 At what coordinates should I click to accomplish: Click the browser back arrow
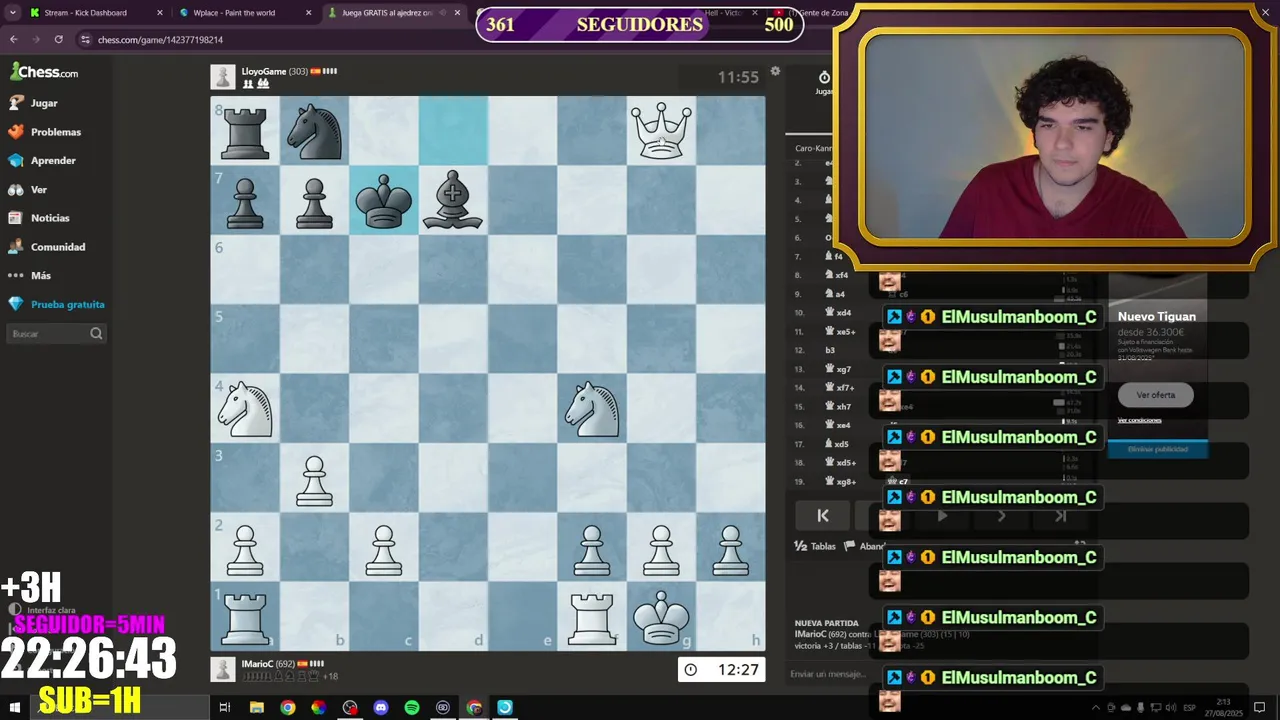pos(13,39)
